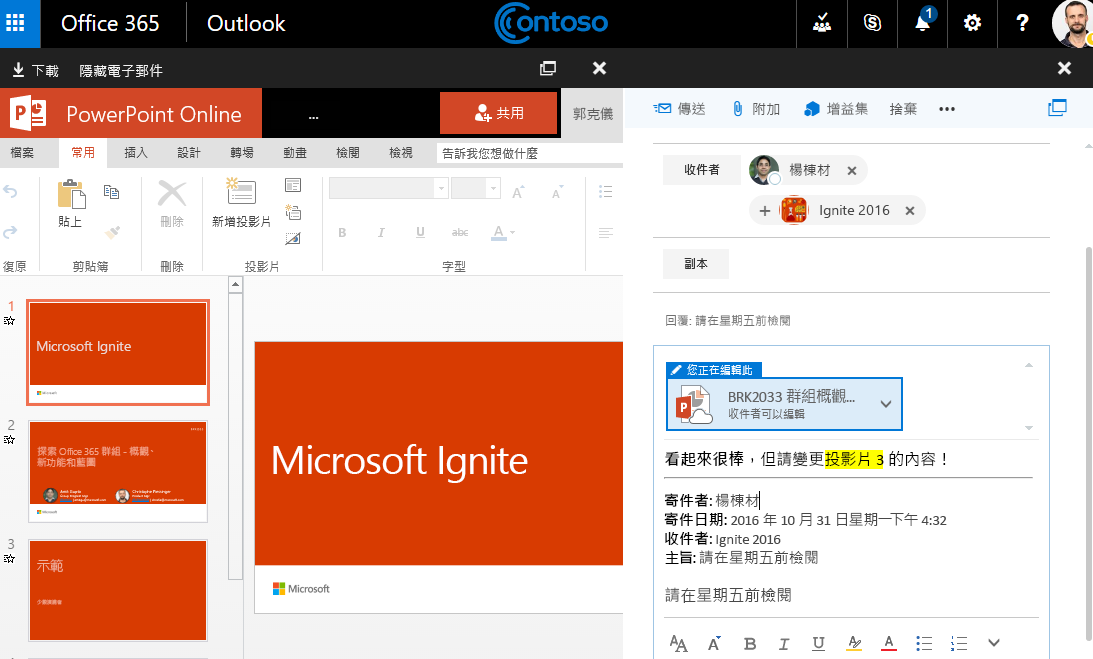The height and width of the screenshot is (659, 1093).
Task: Open PowerPoint font color dropdown arrow
Action: point(512,232)
